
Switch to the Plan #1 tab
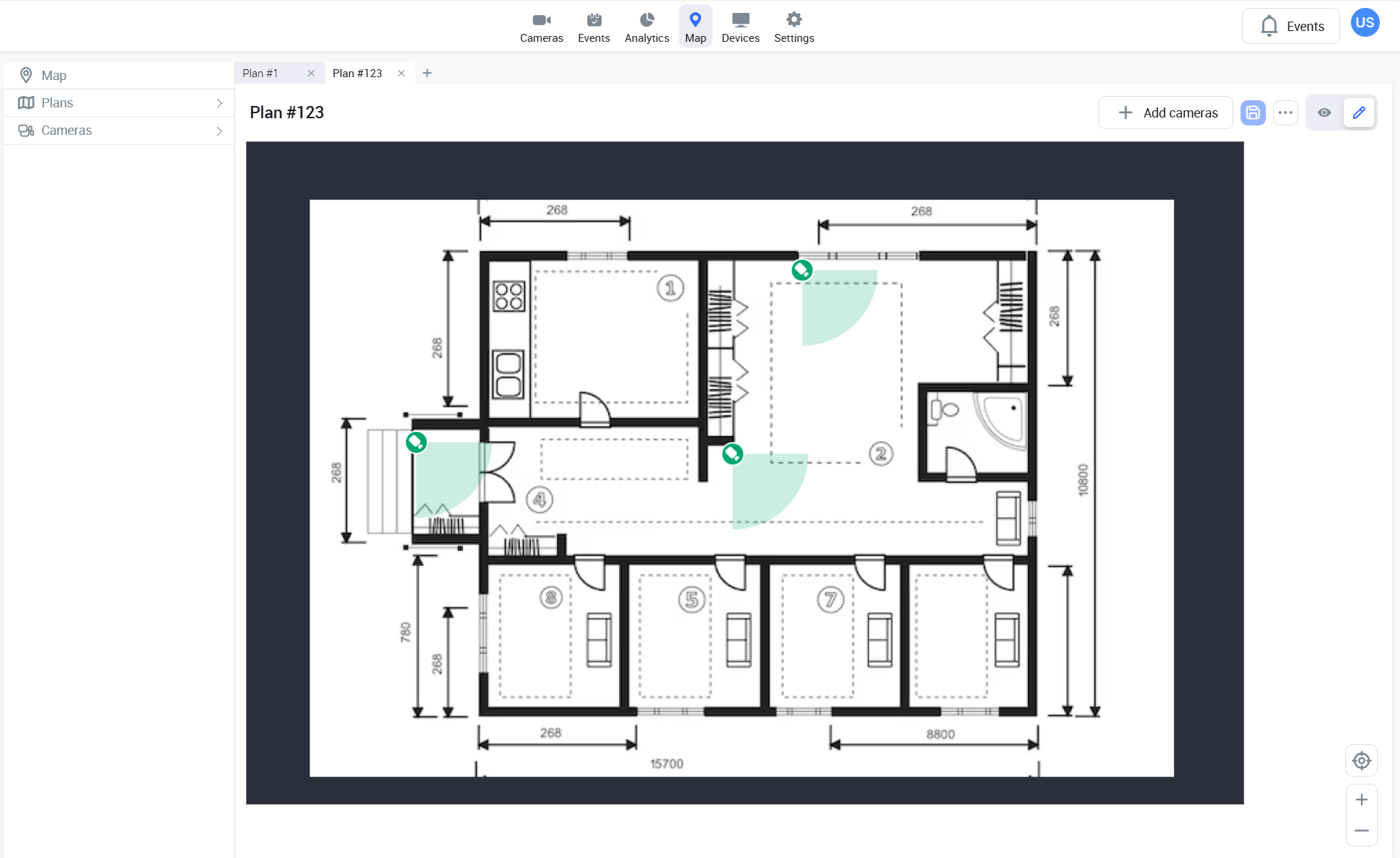(x=261, y=73)
